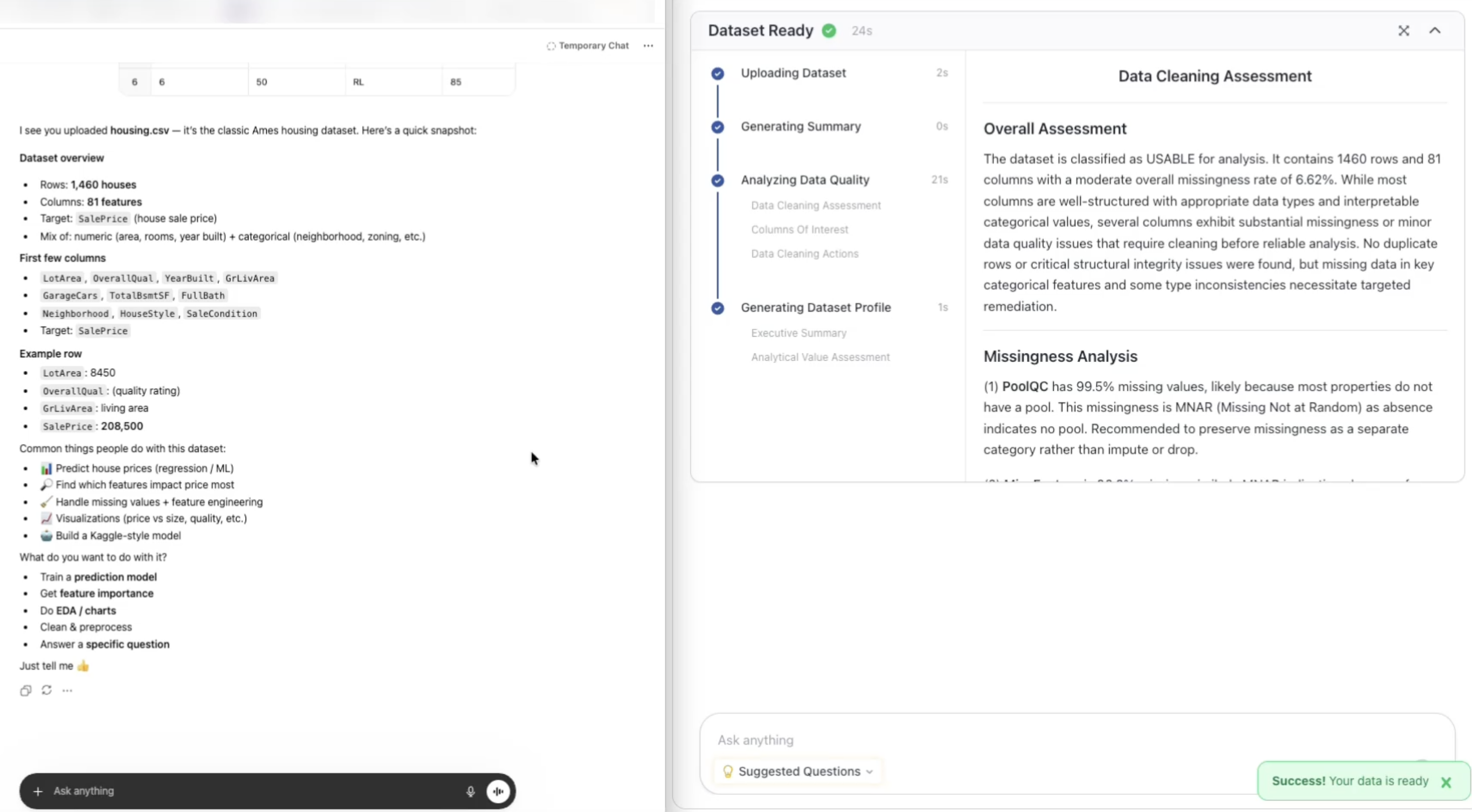
Task: Select the Executive Summary item
Action: click(799, 333)
